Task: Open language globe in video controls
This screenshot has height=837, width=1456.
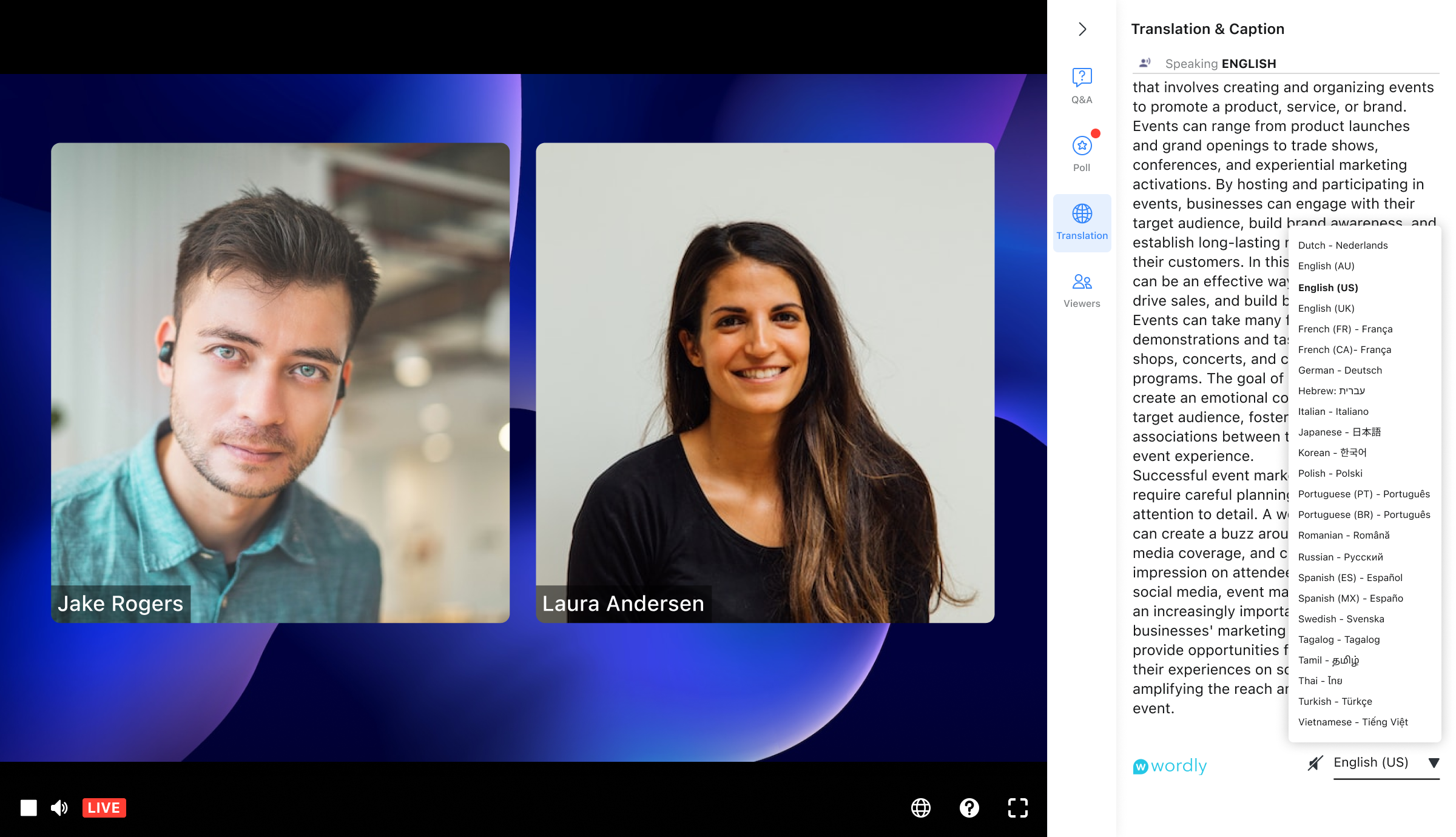Action: point(921,807)
